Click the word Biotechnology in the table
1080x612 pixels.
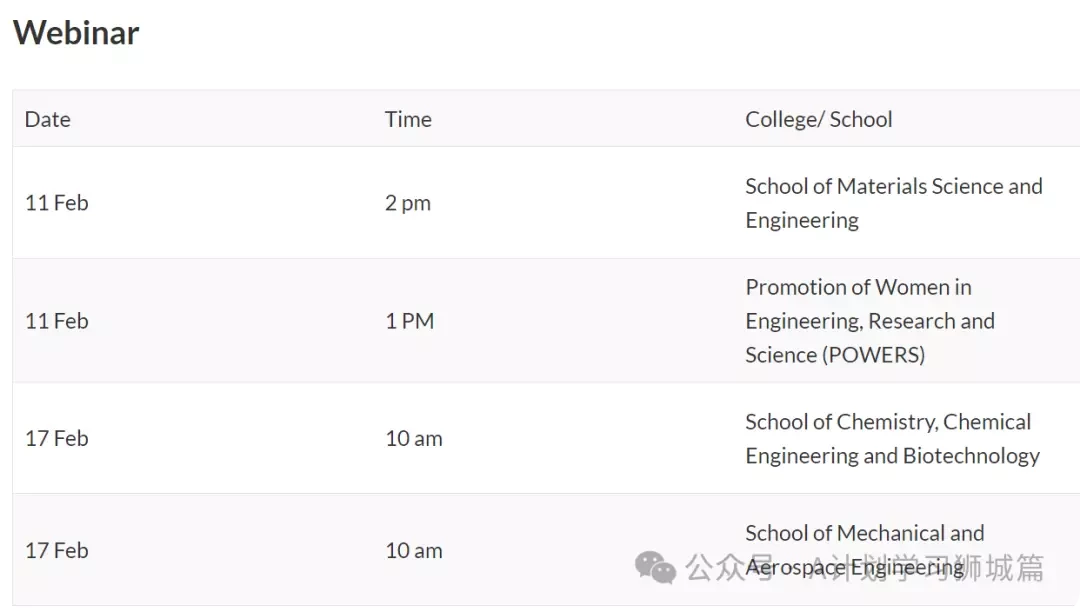pyautogui.click(x=971, y=456)
